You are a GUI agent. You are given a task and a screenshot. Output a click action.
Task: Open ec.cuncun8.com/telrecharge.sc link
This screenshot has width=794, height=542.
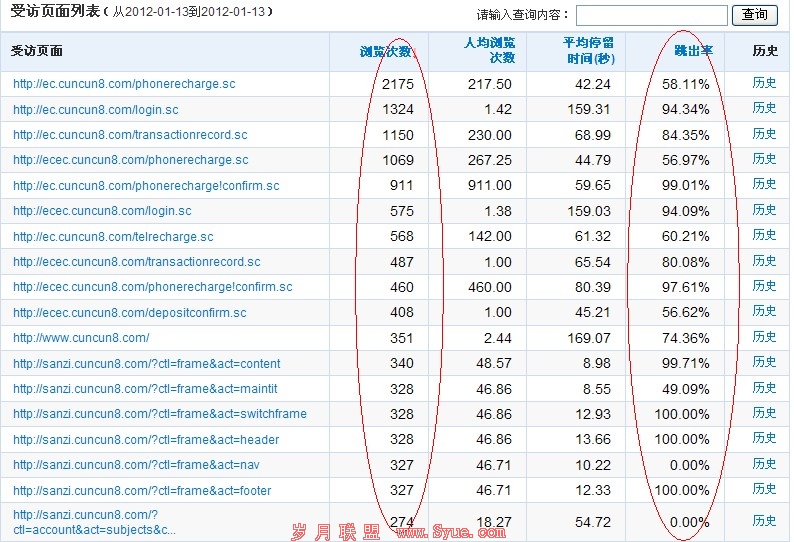tap(113, 237)
